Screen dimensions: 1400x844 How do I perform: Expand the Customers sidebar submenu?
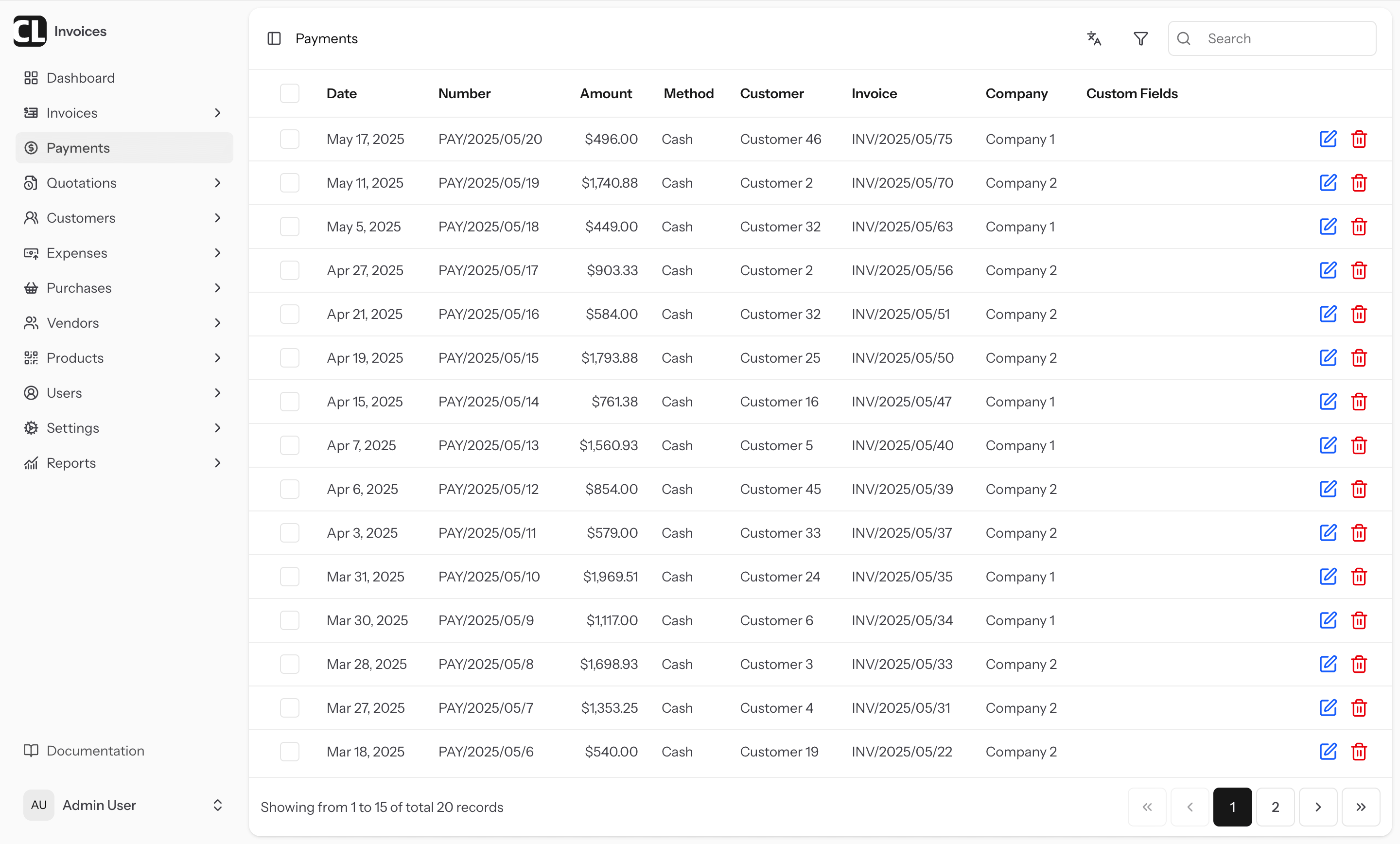point(218,218)
